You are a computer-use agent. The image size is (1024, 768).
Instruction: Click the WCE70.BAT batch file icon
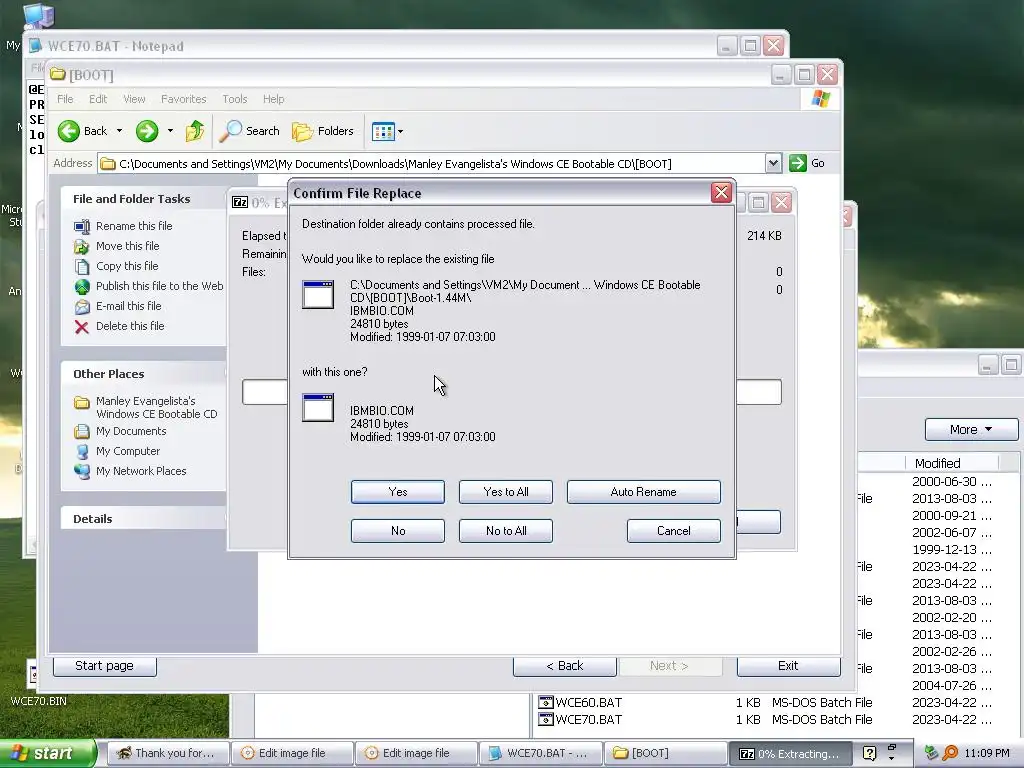pos(545,720)
